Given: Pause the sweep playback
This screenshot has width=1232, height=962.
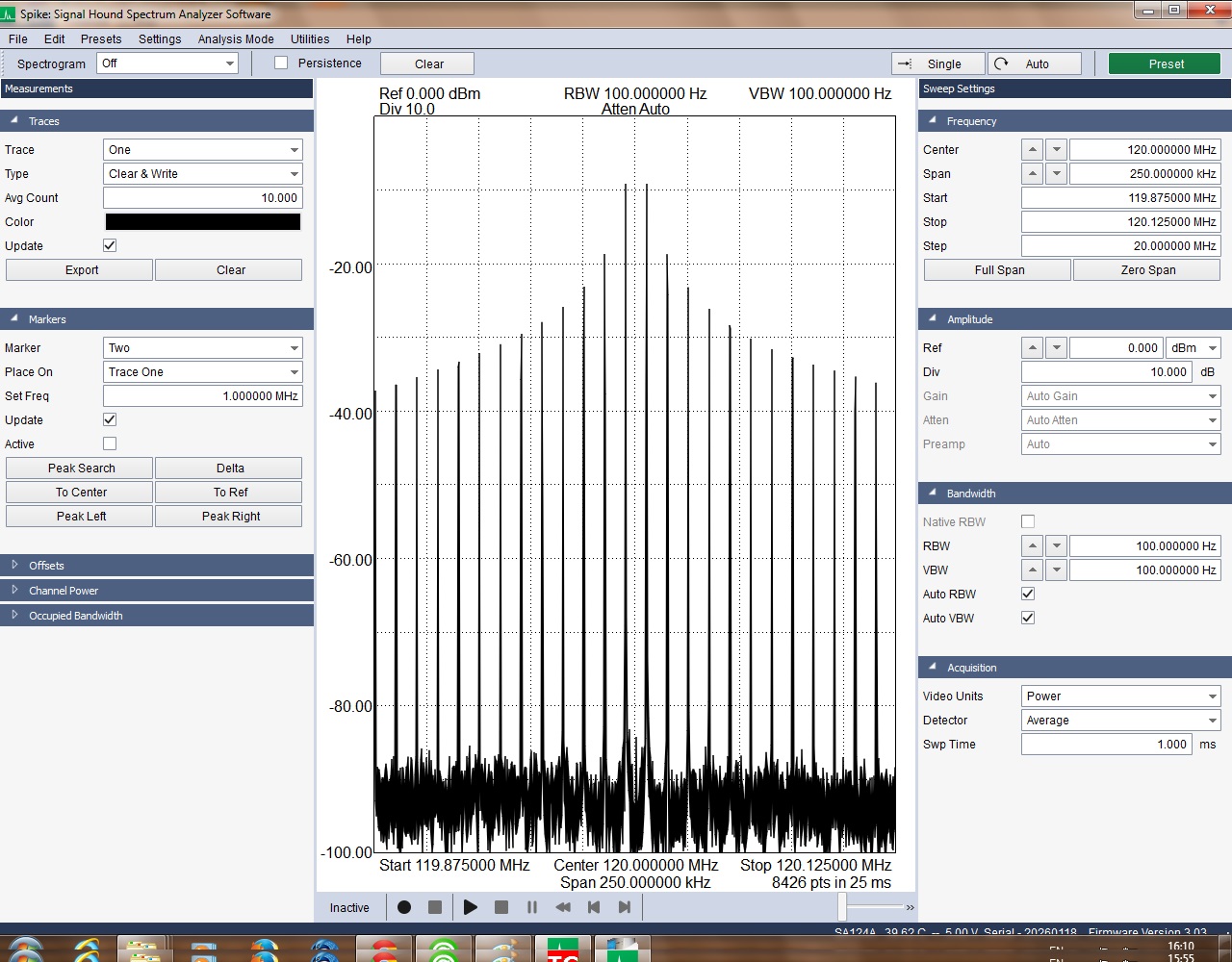Looking at the screenshot, I should click(x=532, y=907).
